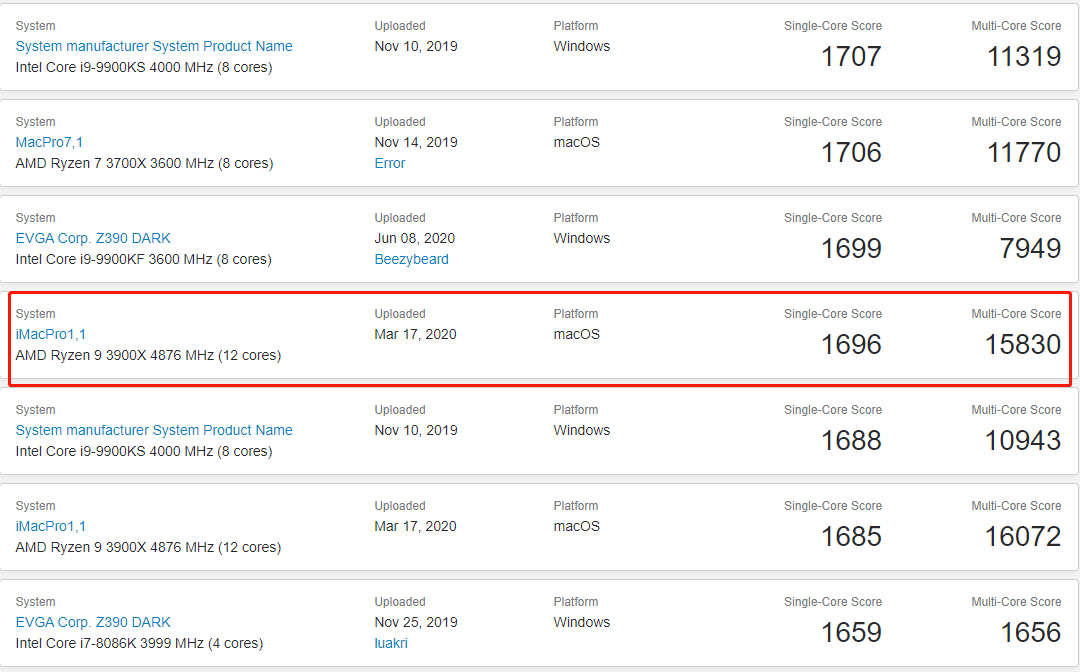Image resolution: width=1080 pixels, height=672 pixels.
Task: Click the Nov 25, 2019 upload date
Action: (x=416, y=622)
